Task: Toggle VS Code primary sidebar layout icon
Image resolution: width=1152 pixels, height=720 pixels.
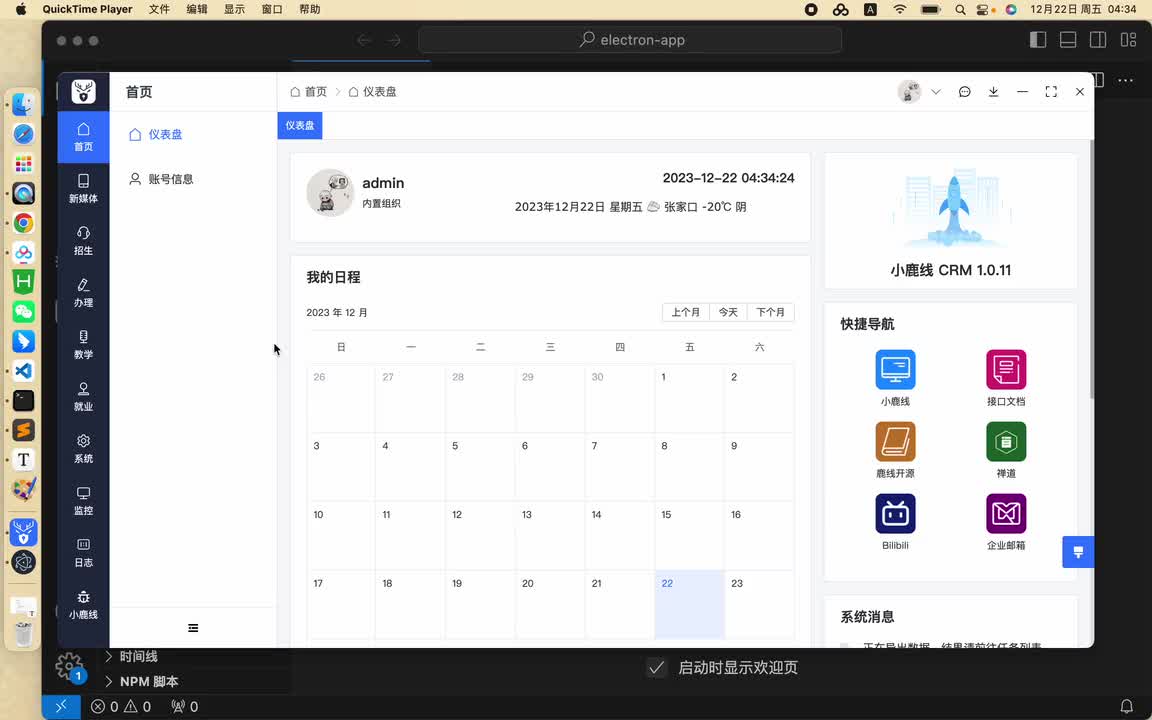Action: point(1038,40)
